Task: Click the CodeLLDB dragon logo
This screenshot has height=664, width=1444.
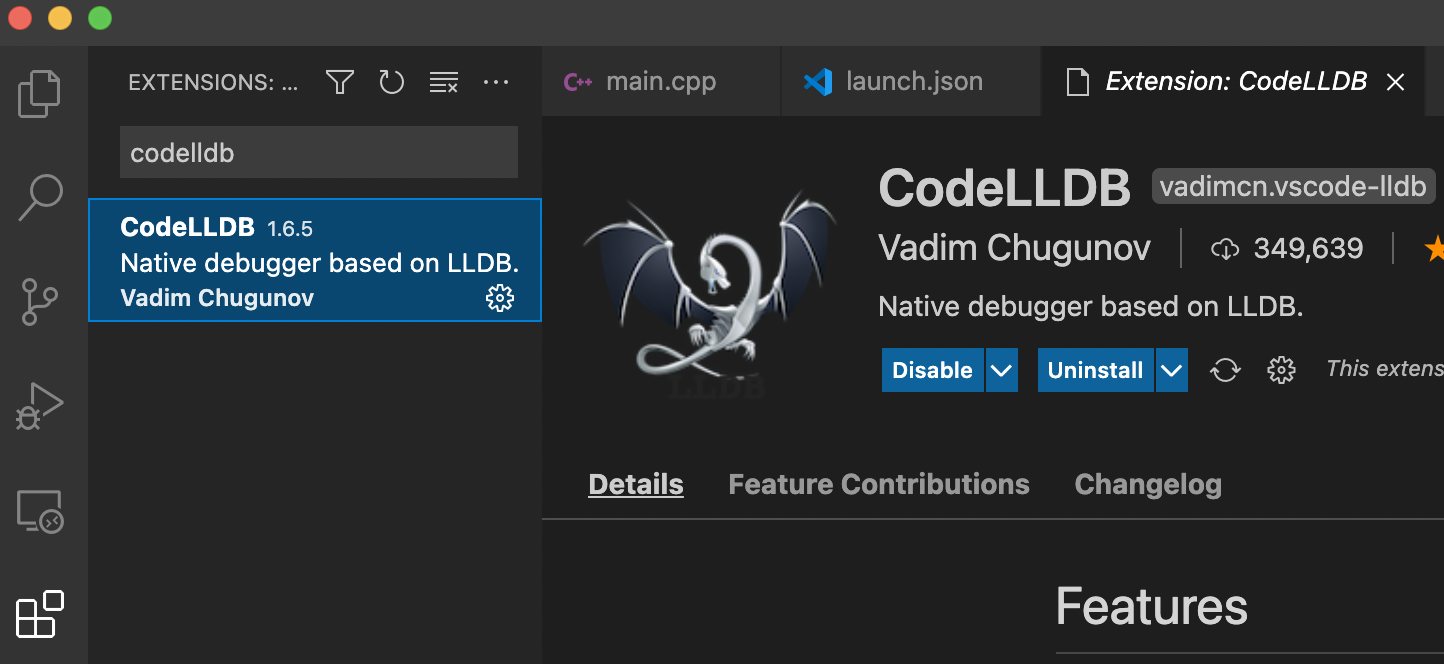Action: click(x=710, y=294)
